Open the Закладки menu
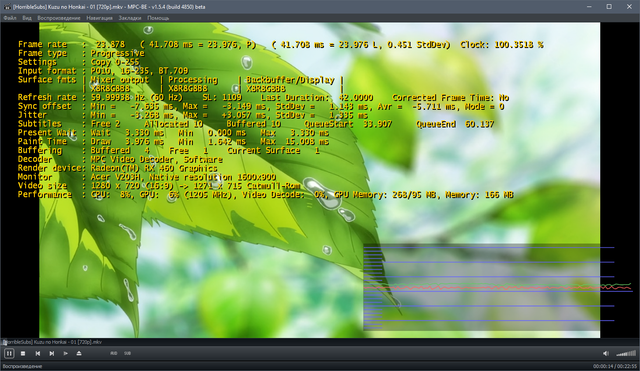 click(130, 18)
